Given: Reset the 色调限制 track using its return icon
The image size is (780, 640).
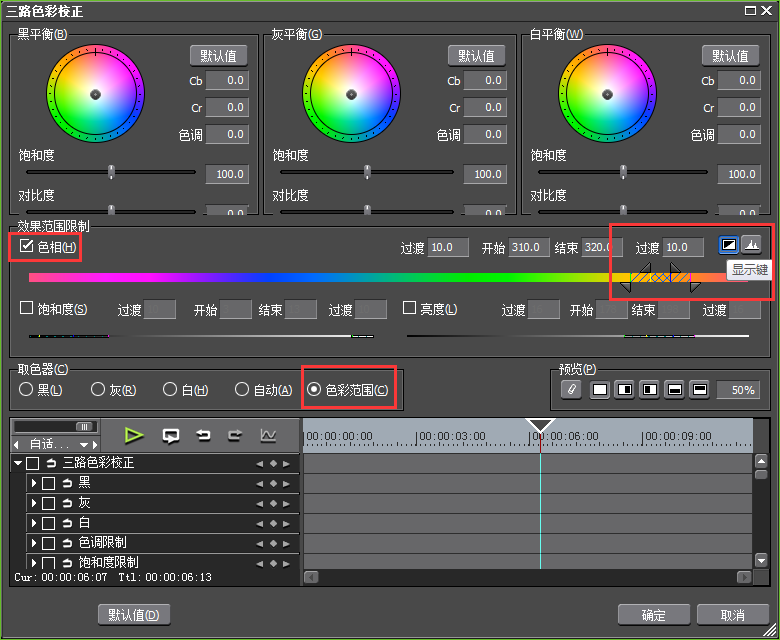Looking at the screenshot, I should pyautogui.click(x=67, y=543).
